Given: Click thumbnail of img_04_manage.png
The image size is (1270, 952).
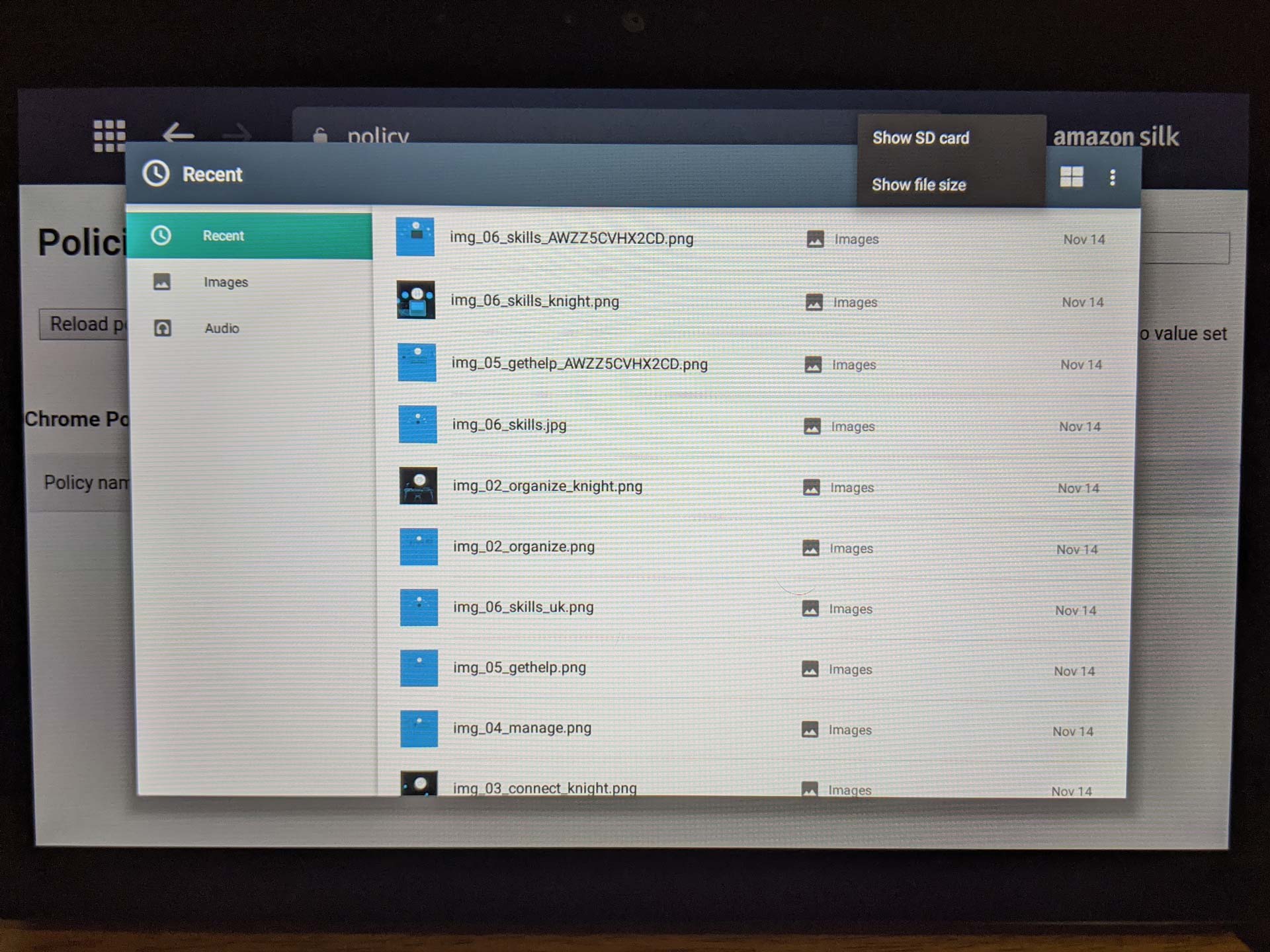Looking at the screenshot, I should [x=419, y=729].
